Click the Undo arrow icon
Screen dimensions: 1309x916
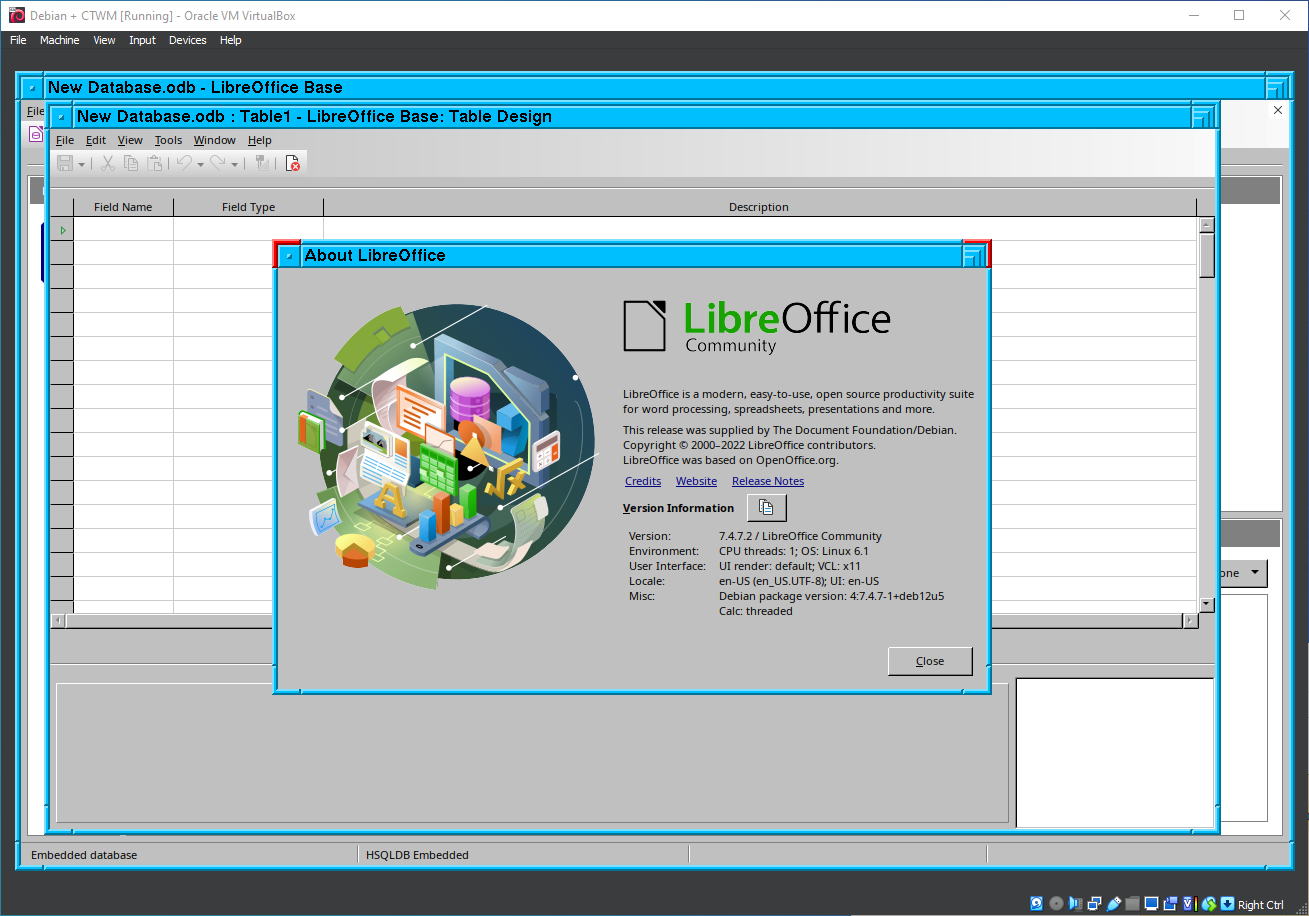point(185,163)
